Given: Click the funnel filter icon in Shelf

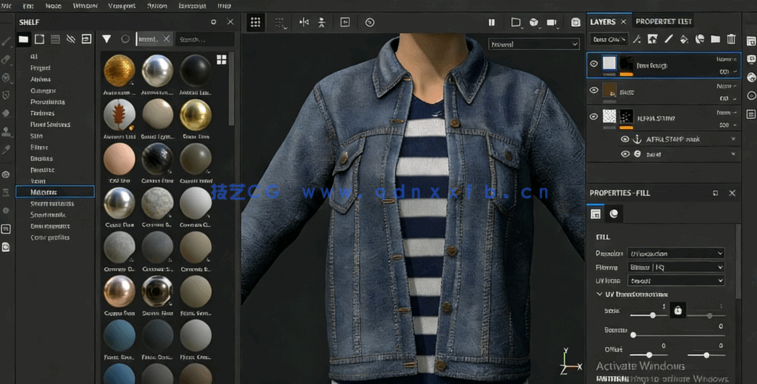Looking at the screenshot, I should (107, 39).
